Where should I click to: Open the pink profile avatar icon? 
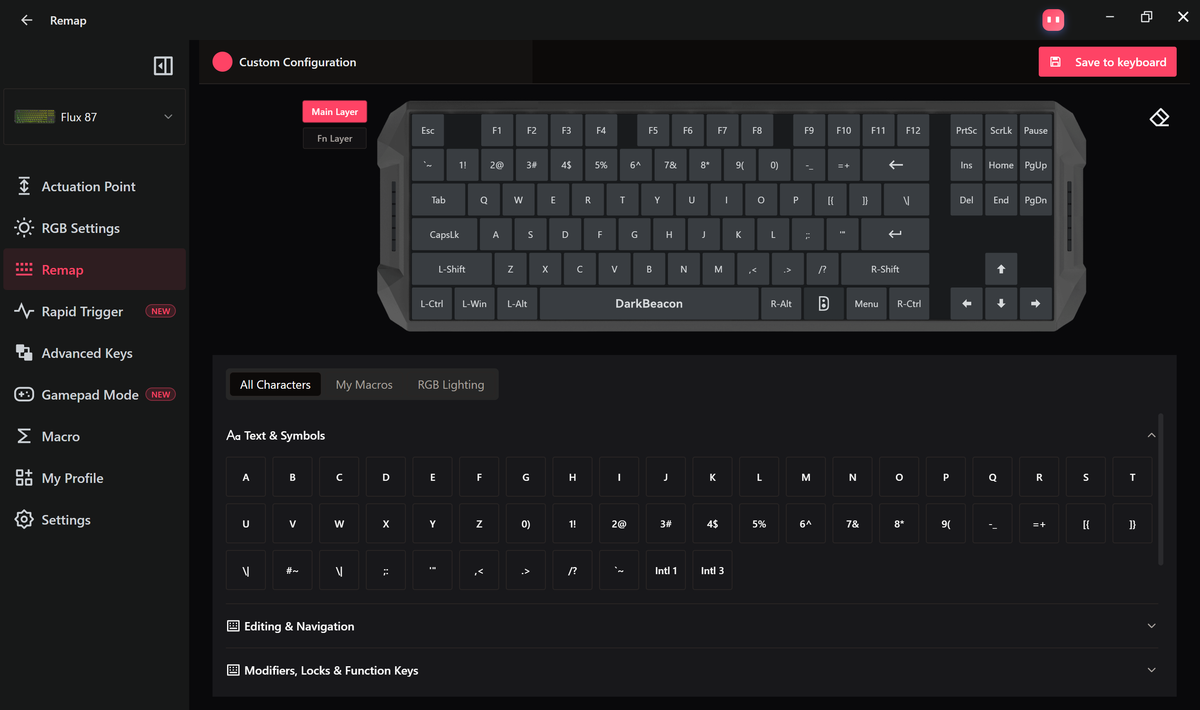[1052, 19]
